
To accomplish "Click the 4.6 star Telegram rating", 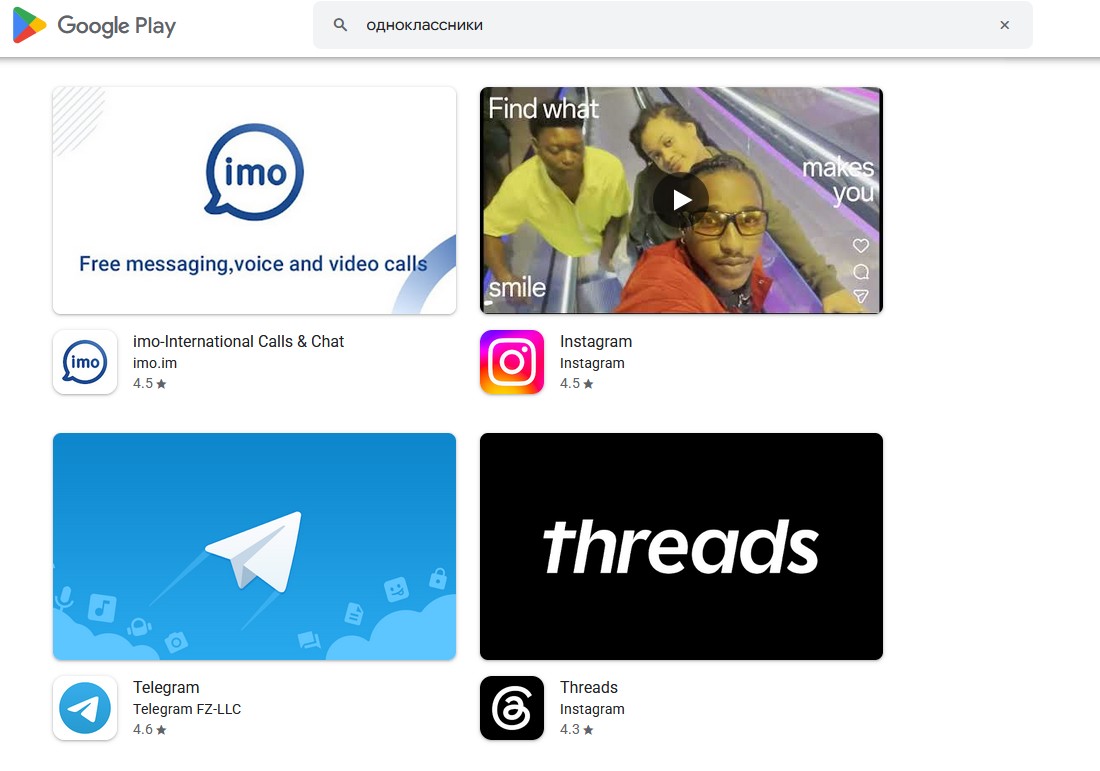I will (x=149, y=730).
